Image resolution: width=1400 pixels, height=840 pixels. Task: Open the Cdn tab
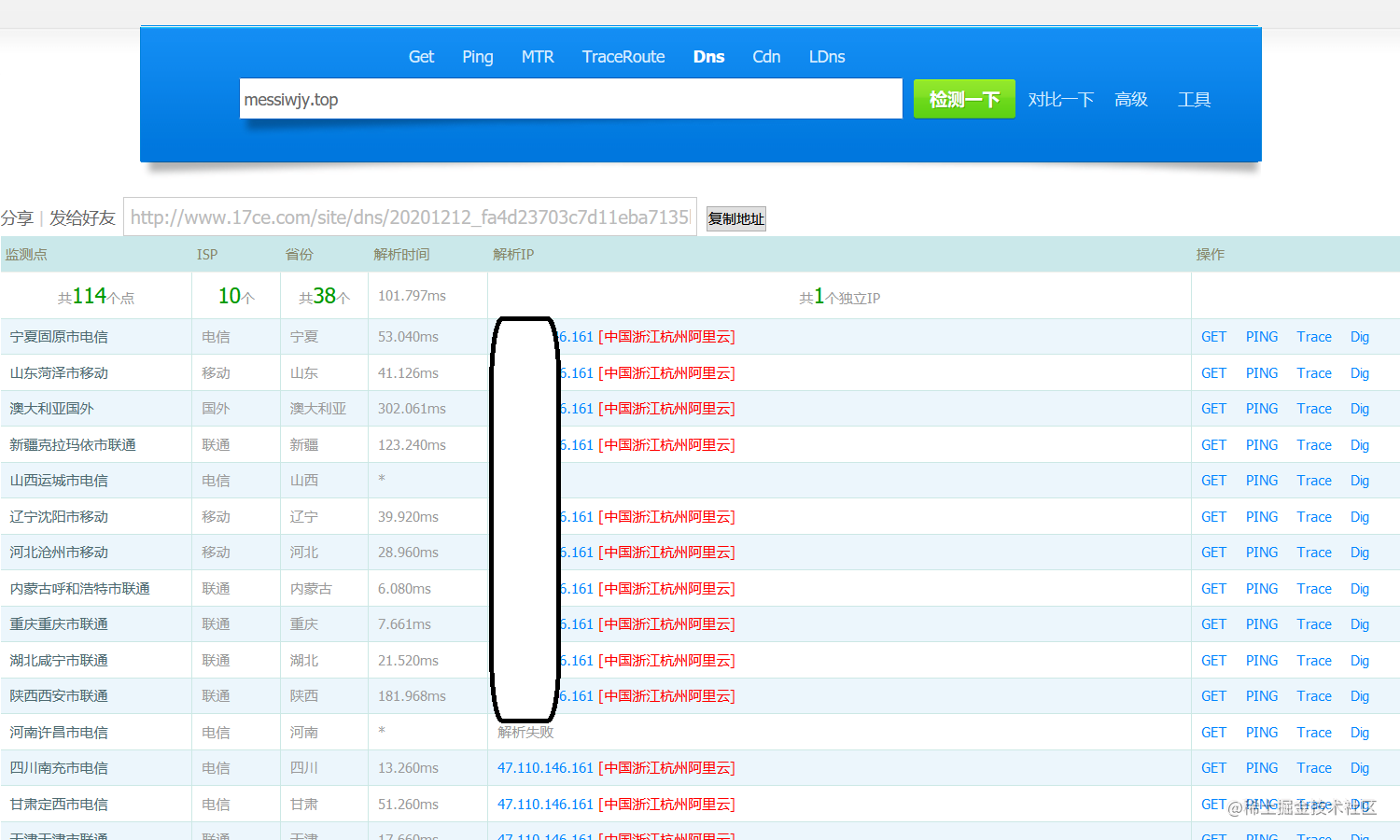click(x=766, y=57)
